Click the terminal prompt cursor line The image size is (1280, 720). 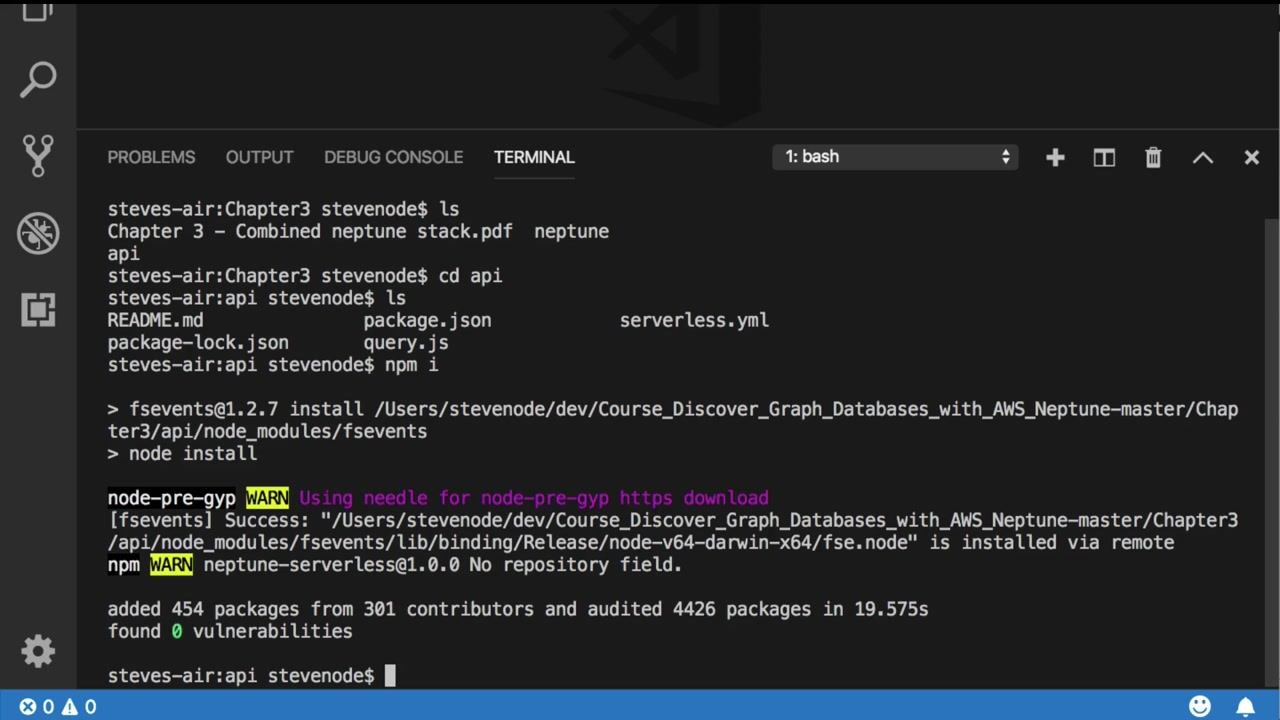[390, 676]
